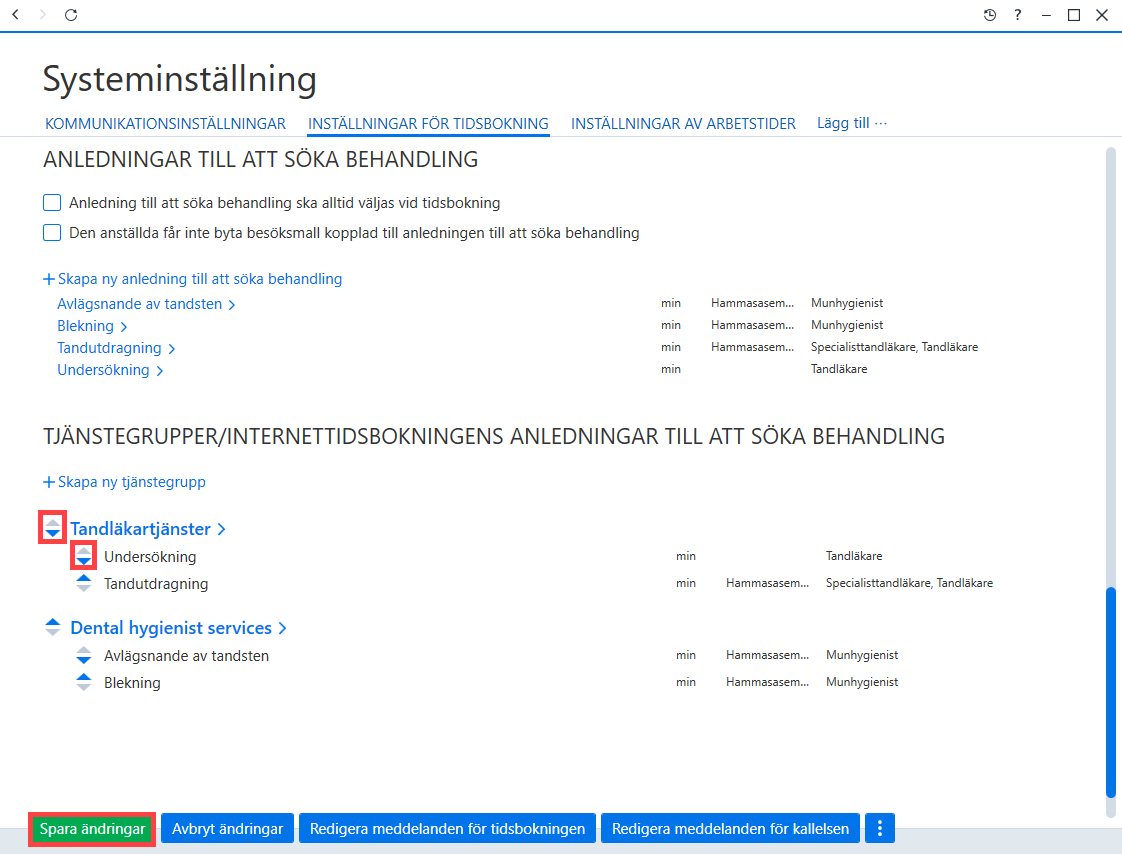Switch to Kommunikationsinställningar tab
The height and width of the screenshot is (854, 1122).
tap(165, 124)
